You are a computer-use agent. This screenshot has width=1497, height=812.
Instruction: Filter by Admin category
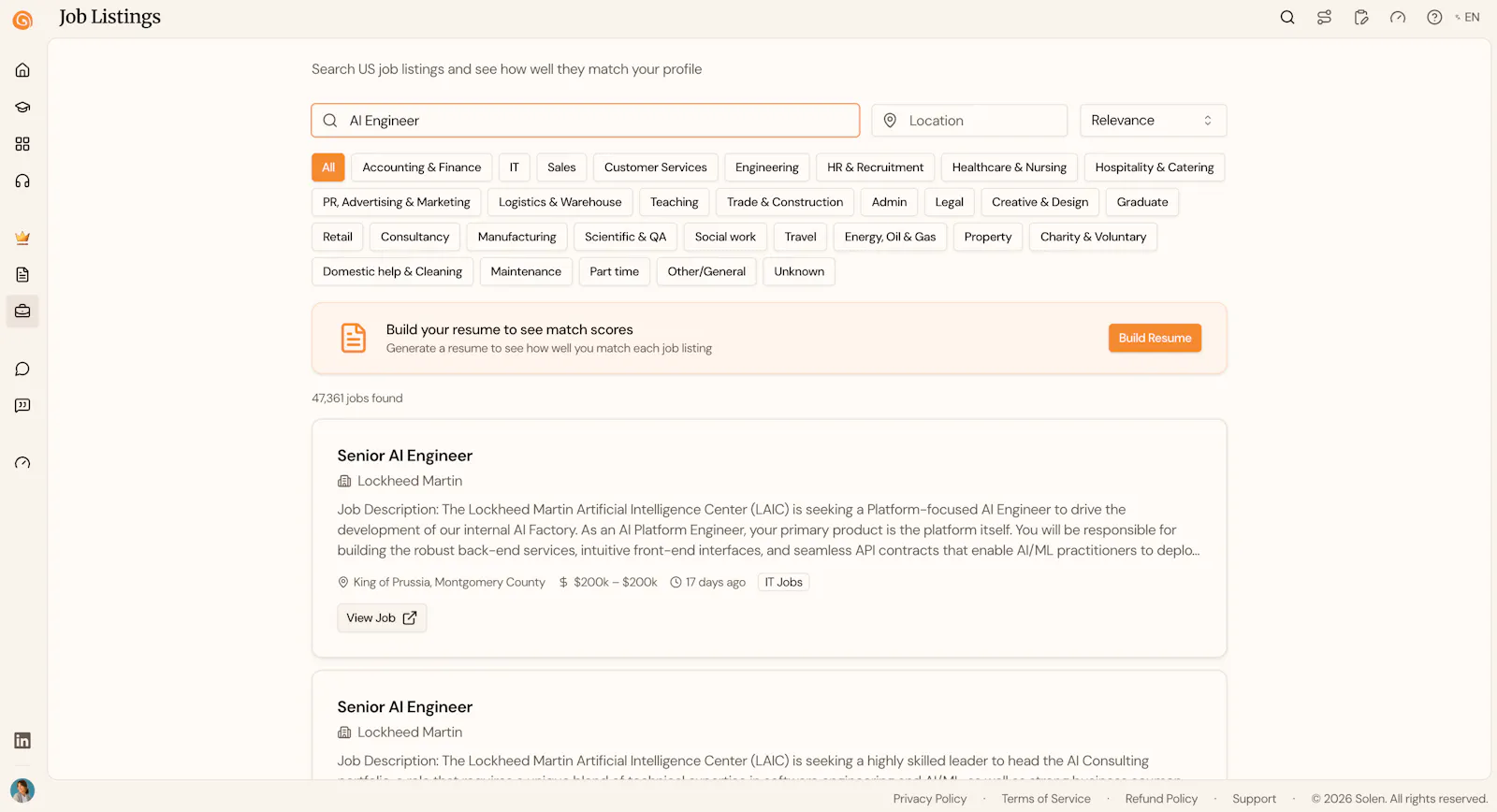tap(890, 202)
